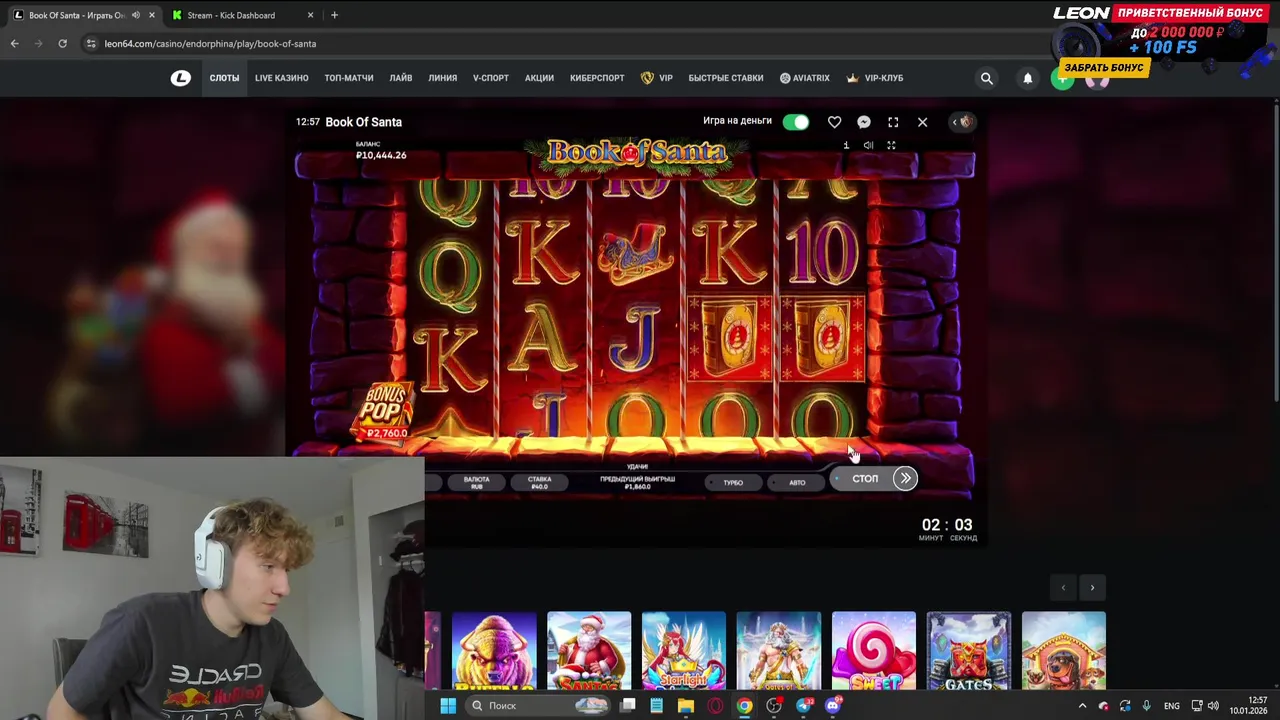Go back in browser
The image size is (1280, 720).
tap(14, 44)
